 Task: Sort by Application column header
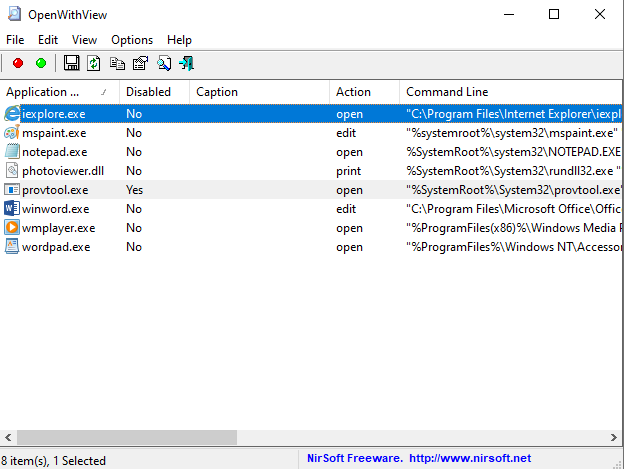pyautogui.click(x=60, y=92)
